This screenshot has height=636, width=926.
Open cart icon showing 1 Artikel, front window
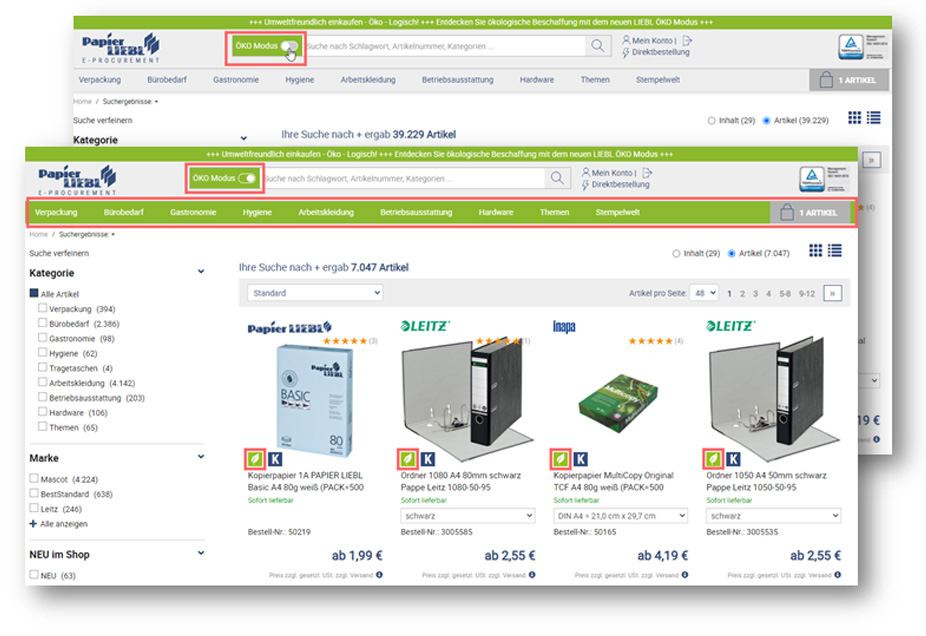pos(809,212)
